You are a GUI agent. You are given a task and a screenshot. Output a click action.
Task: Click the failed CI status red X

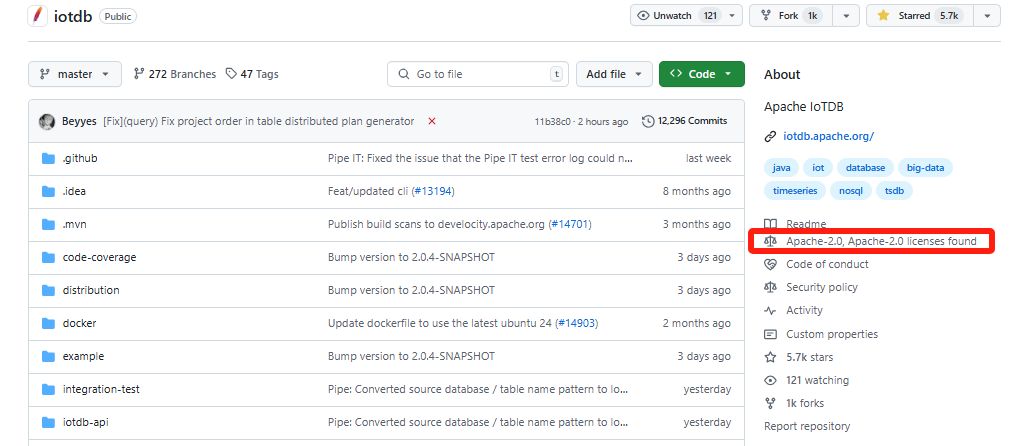tap(432, 121)
